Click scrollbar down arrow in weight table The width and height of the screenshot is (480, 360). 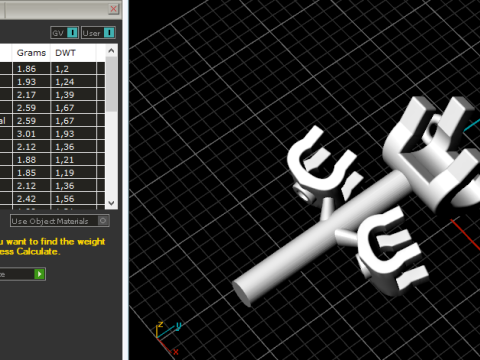click(111, 203)
